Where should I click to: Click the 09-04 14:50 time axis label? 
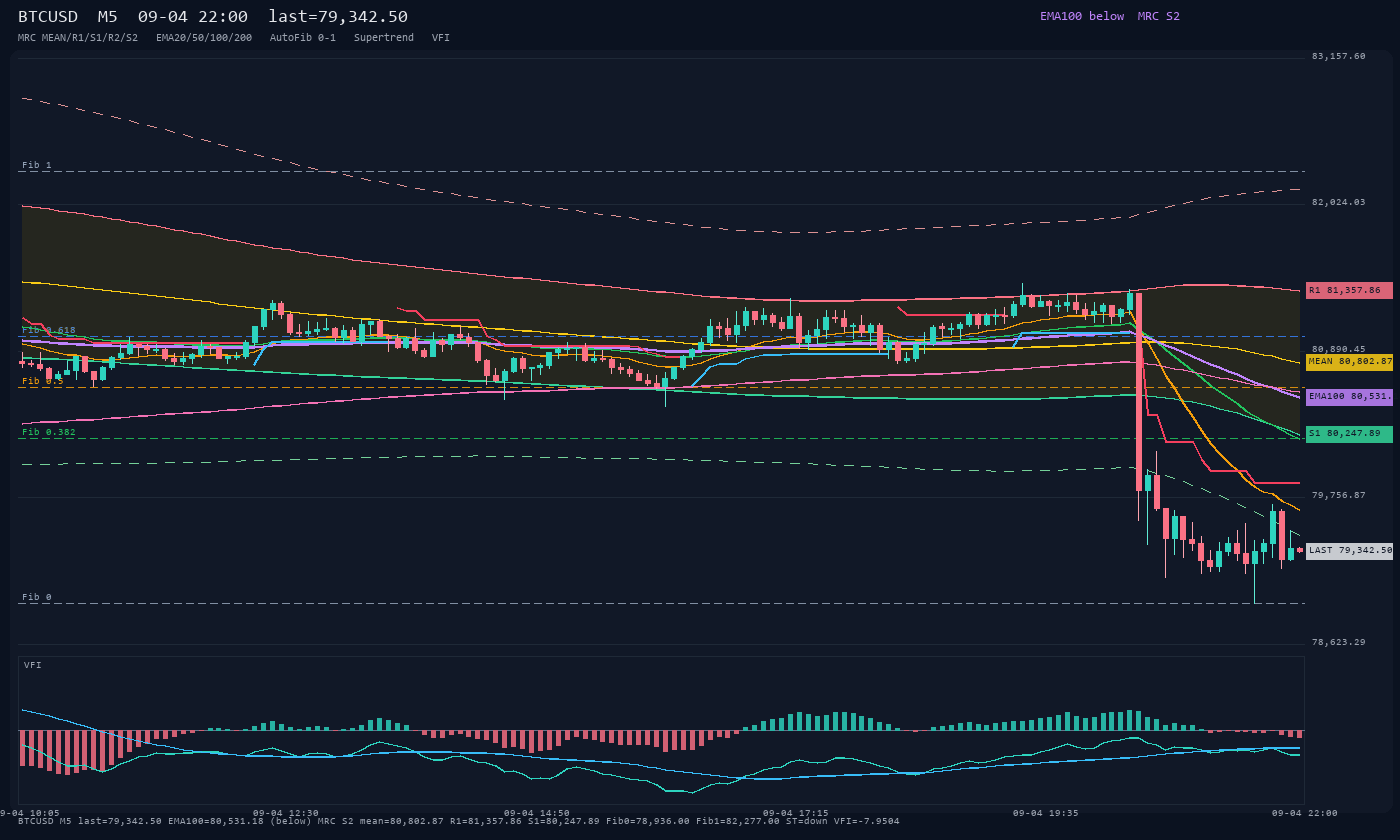(537, 813)
